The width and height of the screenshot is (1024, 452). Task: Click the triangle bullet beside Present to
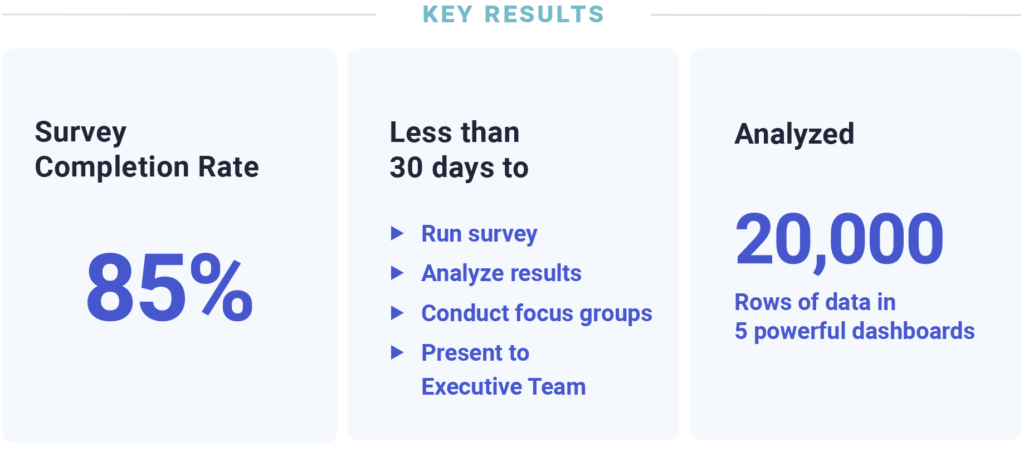point(397,353)
